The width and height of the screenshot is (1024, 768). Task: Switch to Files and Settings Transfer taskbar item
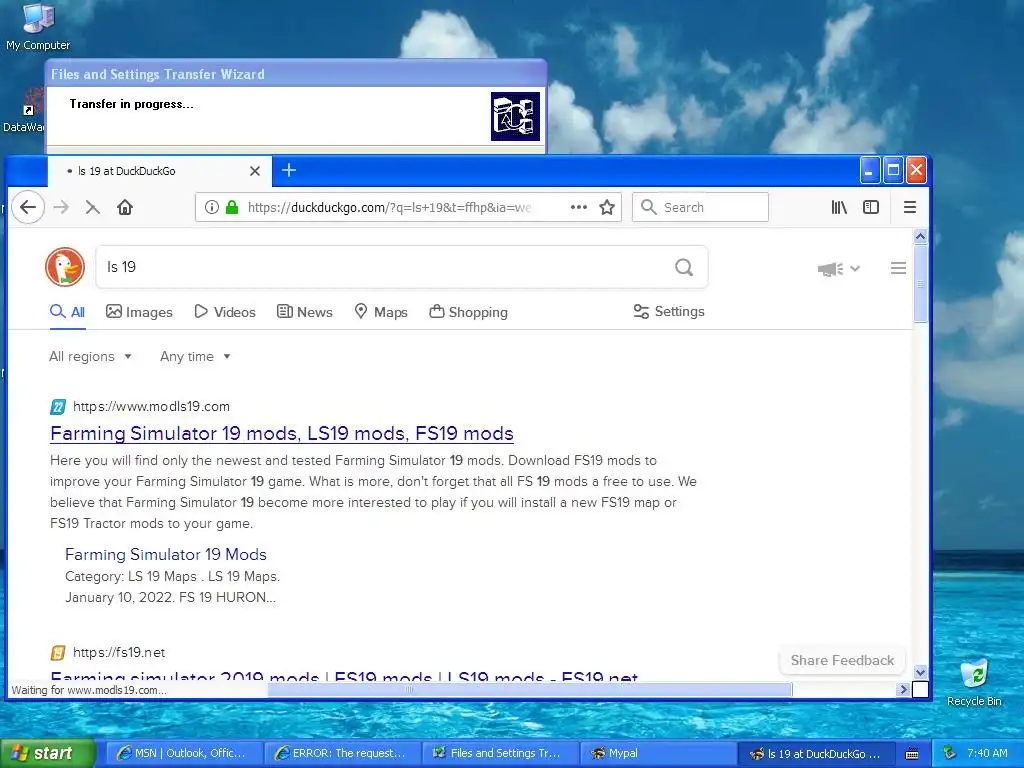pos(502,754)
